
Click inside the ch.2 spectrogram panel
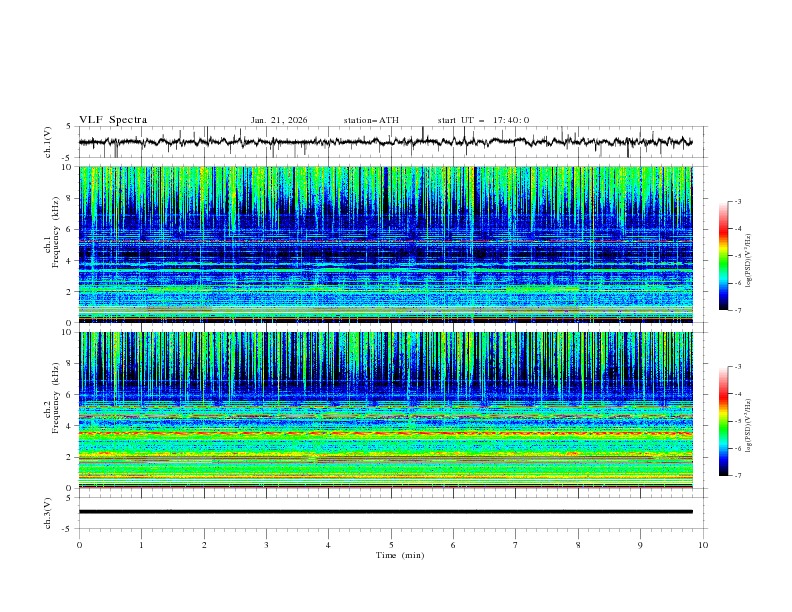point(385,410)
